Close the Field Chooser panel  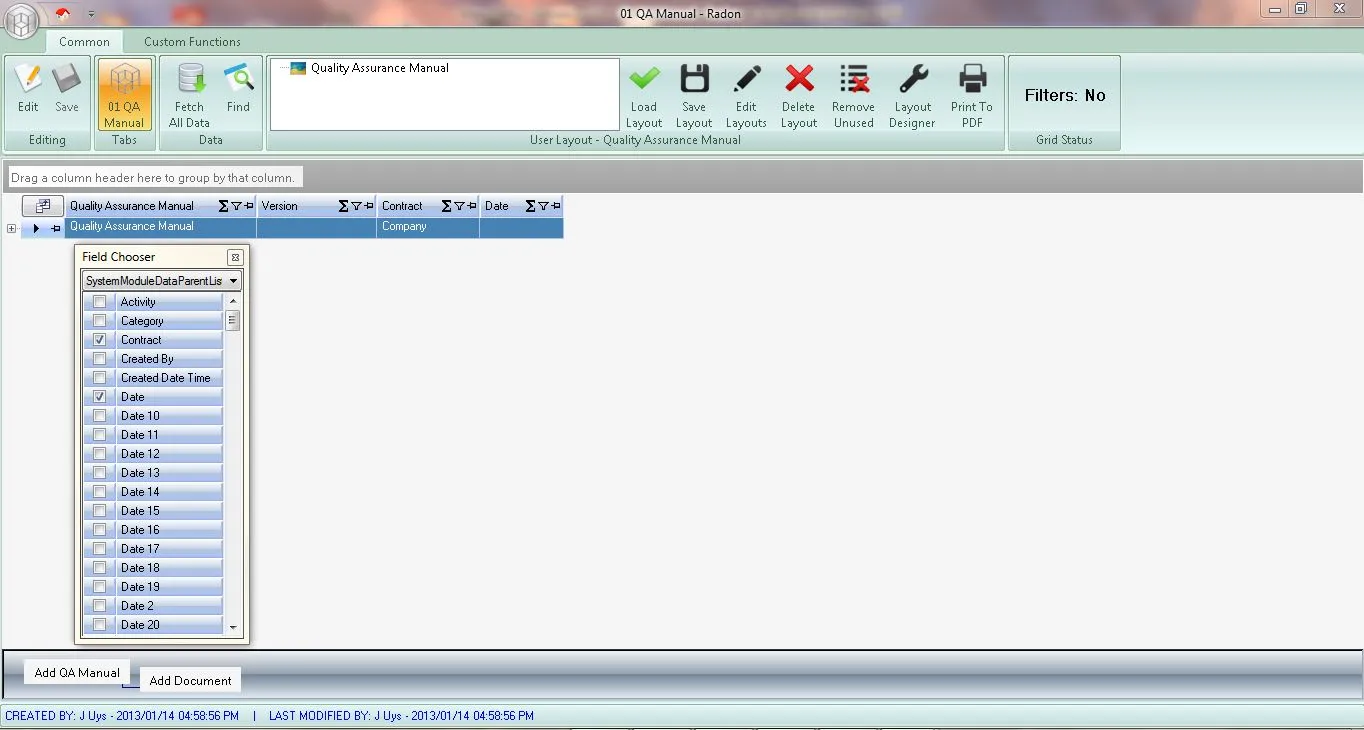click(235, 257)
